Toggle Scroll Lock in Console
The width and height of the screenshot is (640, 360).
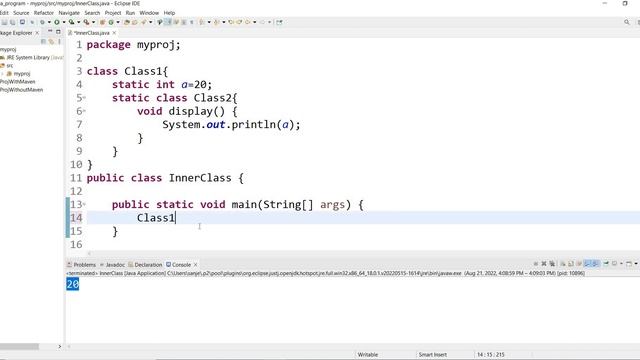[571, 264]
